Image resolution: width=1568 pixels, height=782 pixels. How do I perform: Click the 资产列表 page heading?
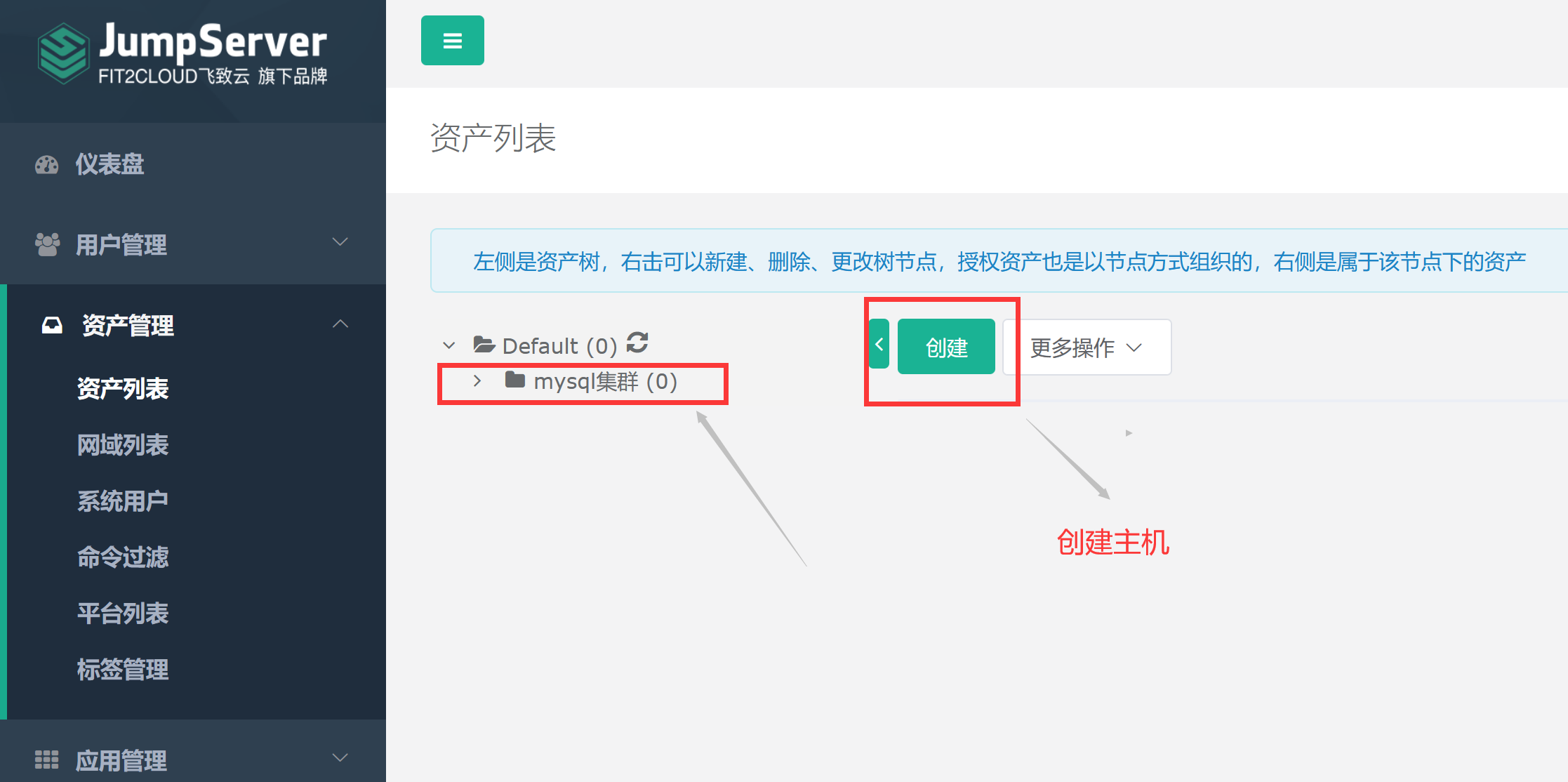[x=493, y=138]
